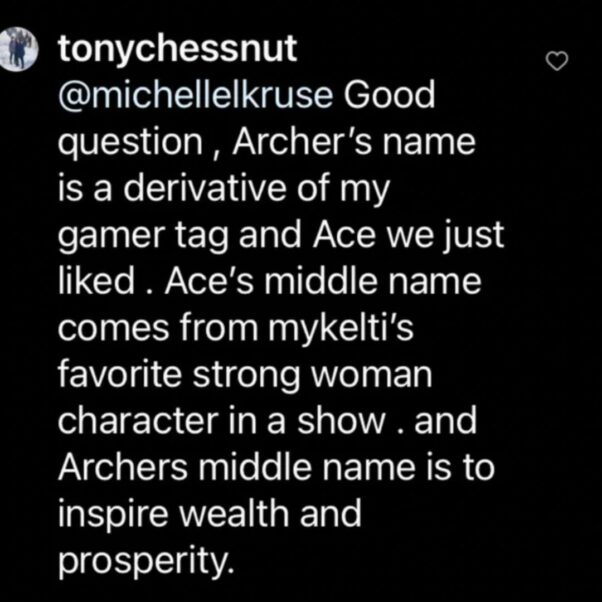
Task: Like the comment with the heart icon
Action: click(557, 61)
